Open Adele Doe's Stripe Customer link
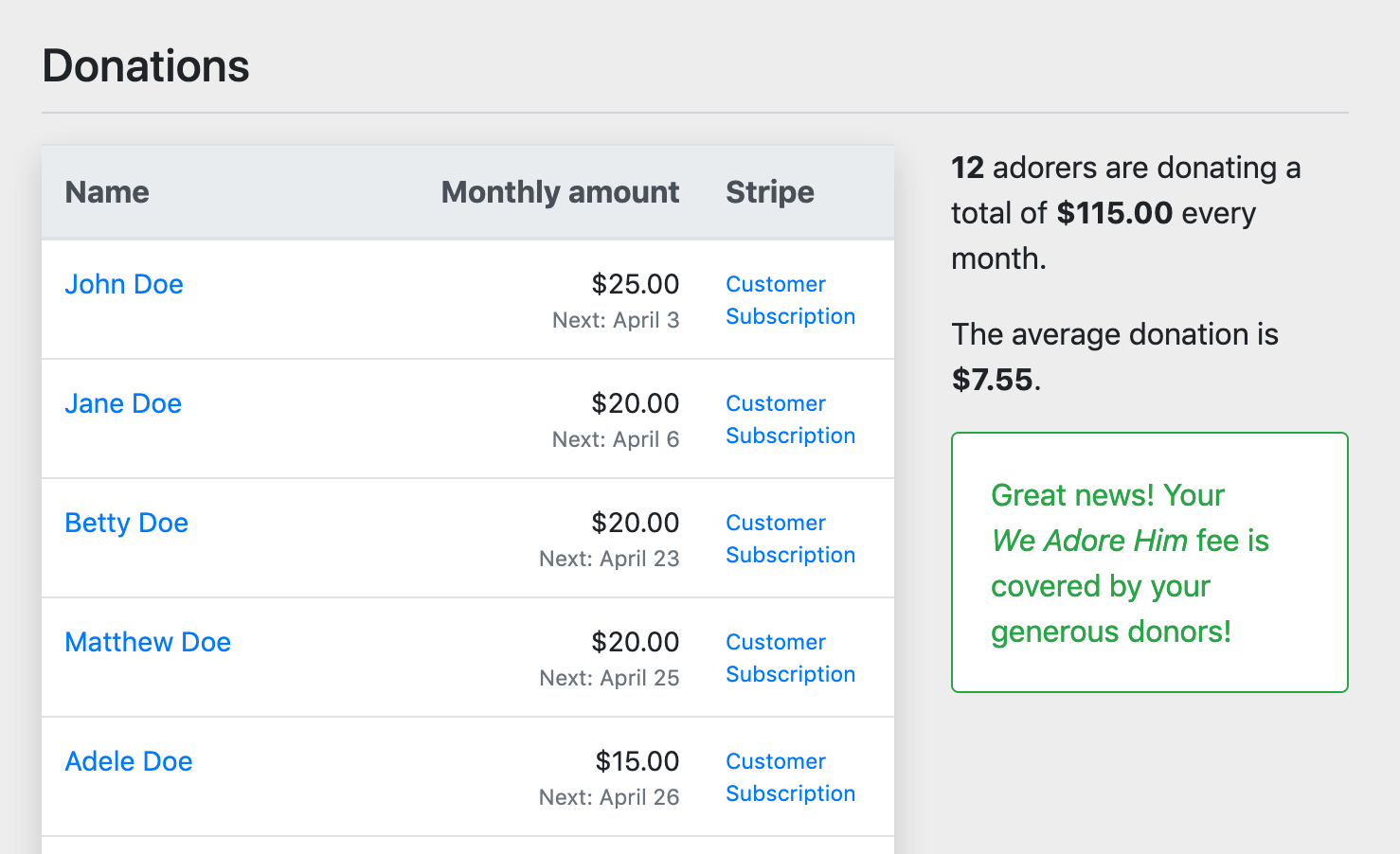 [x=776, y=761]
